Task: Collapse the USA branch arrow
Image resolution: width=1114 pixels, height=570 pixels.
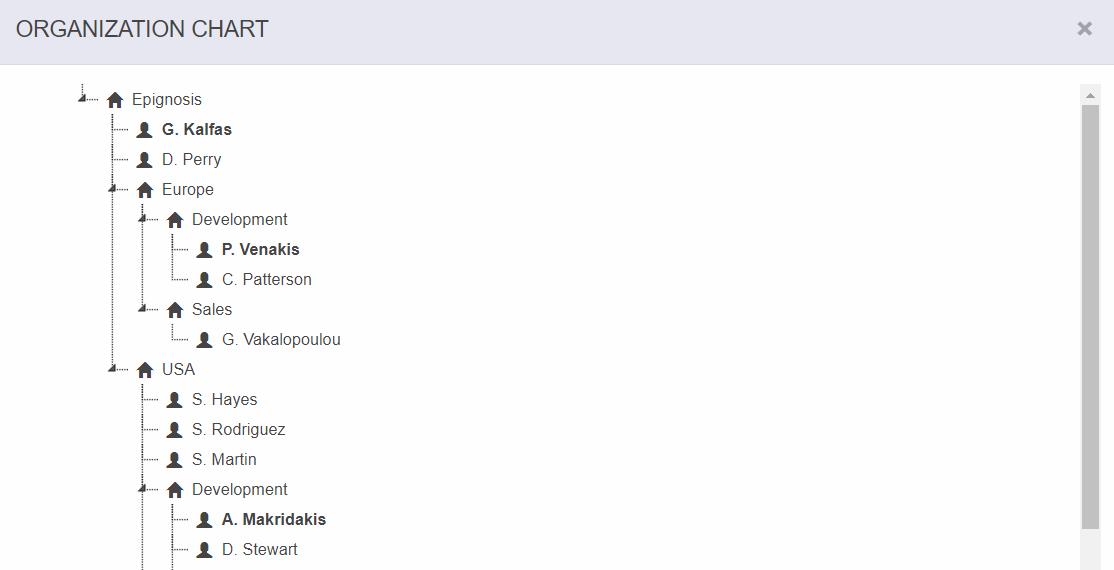Action: pos(112,368)
